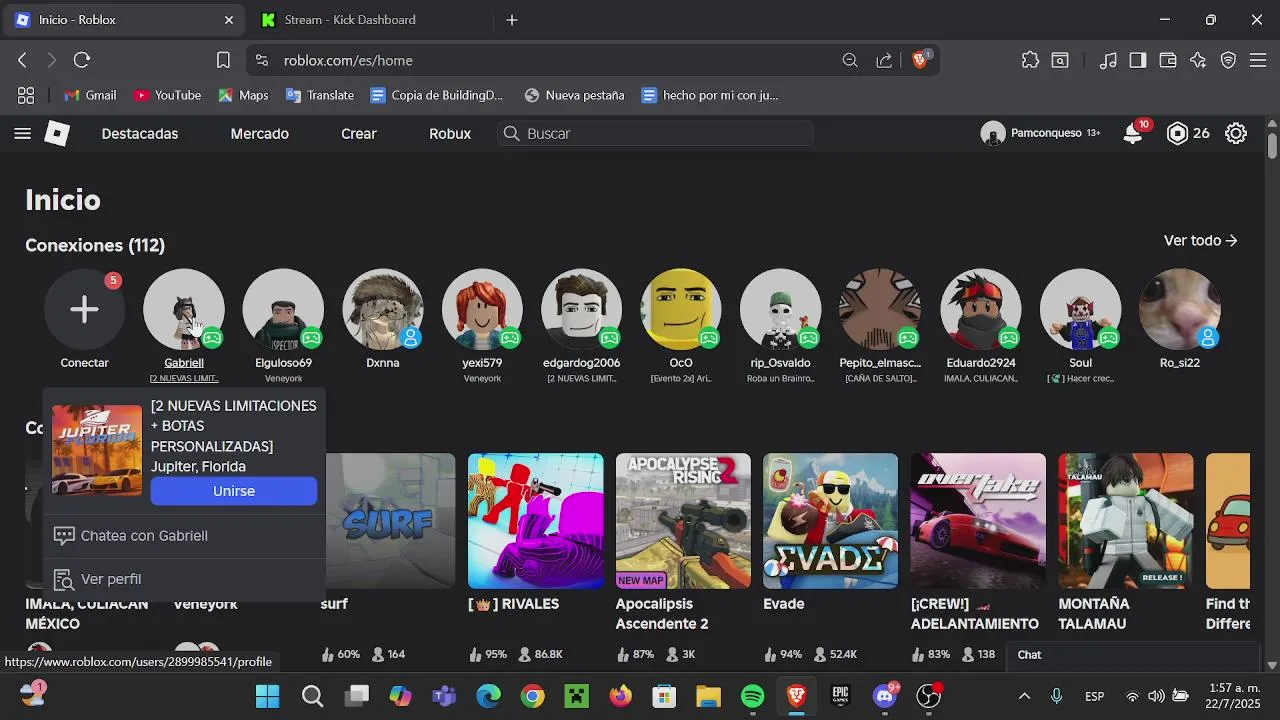Viewport: 1280px width, 720px height.
Task: Open the notifications bell icon
Action: coord(1133,133)
